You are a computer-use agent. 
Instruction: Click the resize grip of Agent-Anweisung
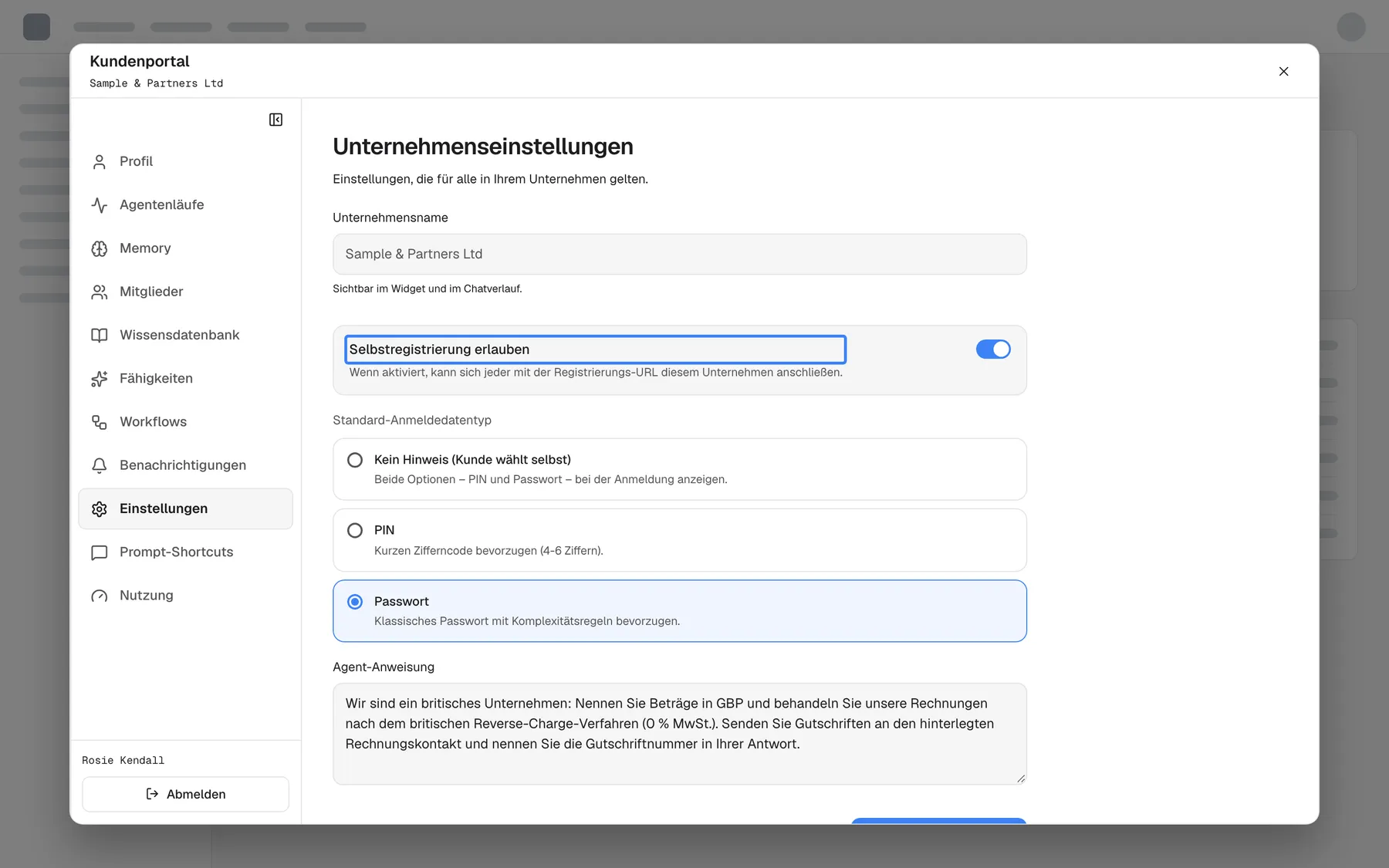pos(1021,778)
